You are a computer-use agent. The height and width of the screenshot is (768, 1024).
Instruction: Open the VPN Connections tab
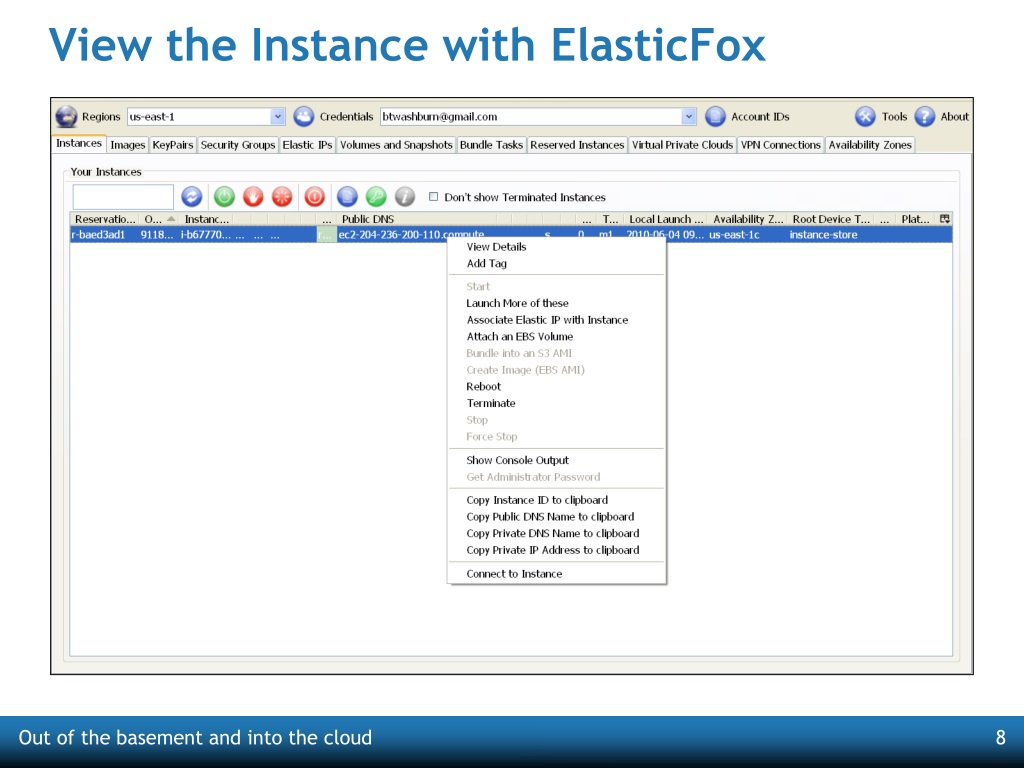coord(780,145)
